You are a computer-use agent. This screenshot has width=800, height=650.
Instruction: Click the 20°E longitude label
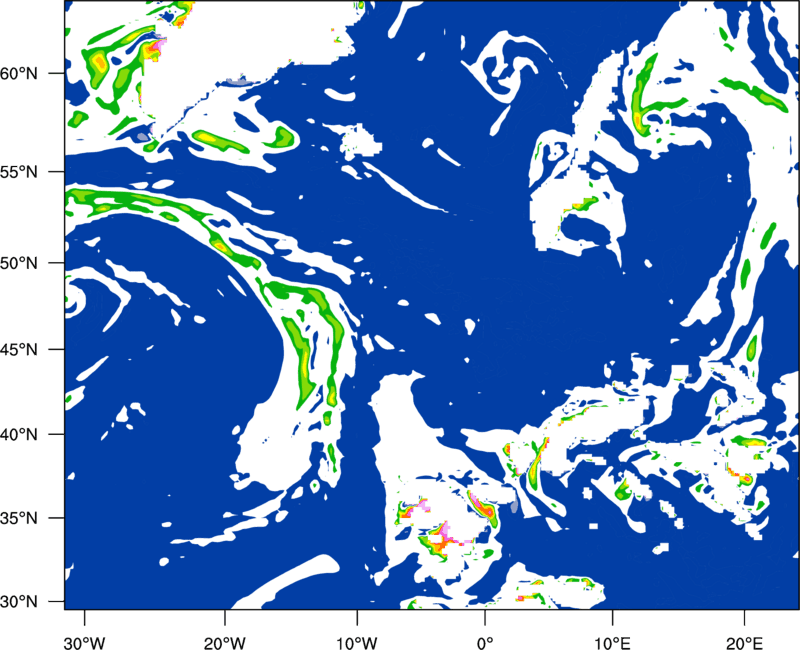[x=744, y=642]
